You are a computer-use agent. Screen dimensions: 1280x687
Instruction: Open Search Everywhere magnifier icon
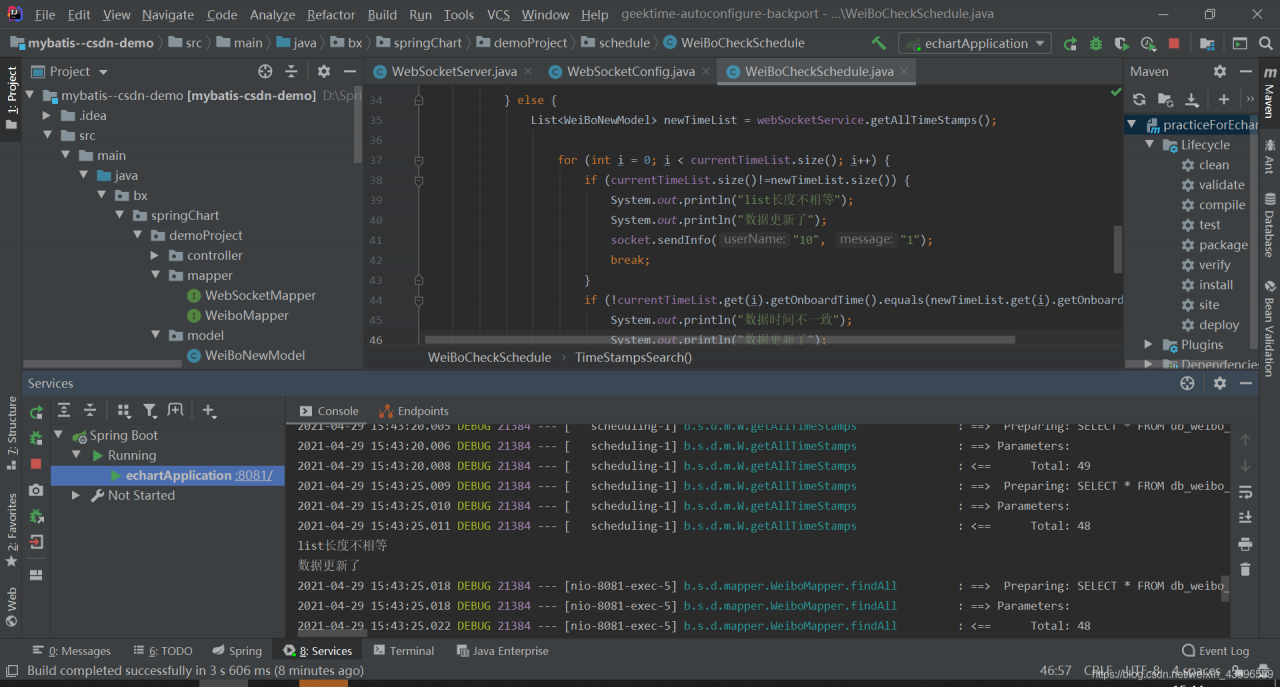point(1265,43)
